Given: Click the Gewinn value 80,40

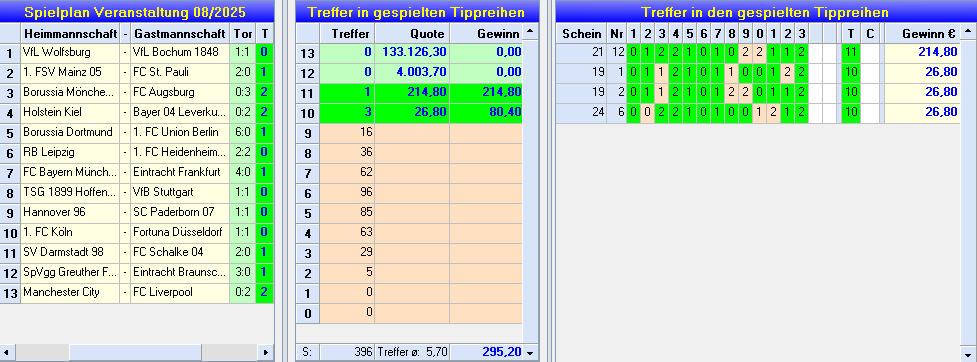Looking at the screenshot, I should (486, 113).
